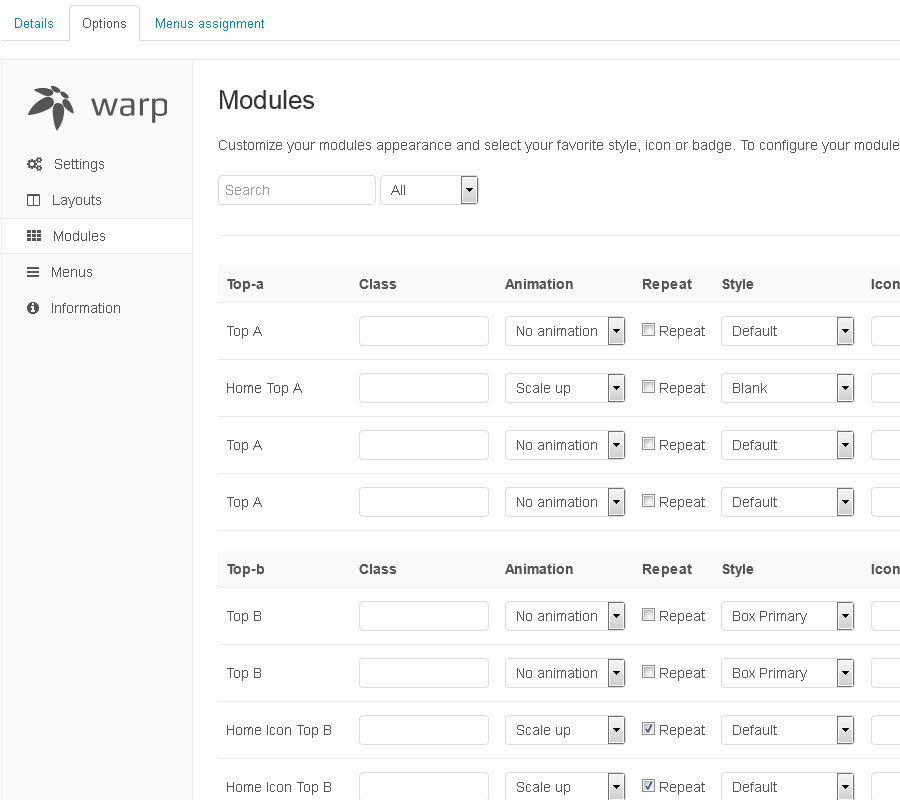The image size is (900, 800).
Task: Click the Menus hamburger icon in sidebar
Action: tap(33, 272)
